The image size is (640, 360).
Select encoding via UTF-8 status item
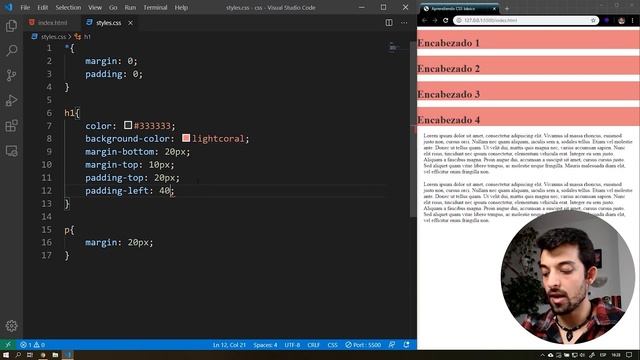(292, 345)
